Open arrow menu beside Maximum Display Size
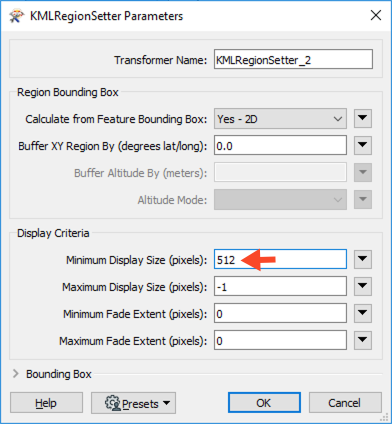 coord(363,286)
